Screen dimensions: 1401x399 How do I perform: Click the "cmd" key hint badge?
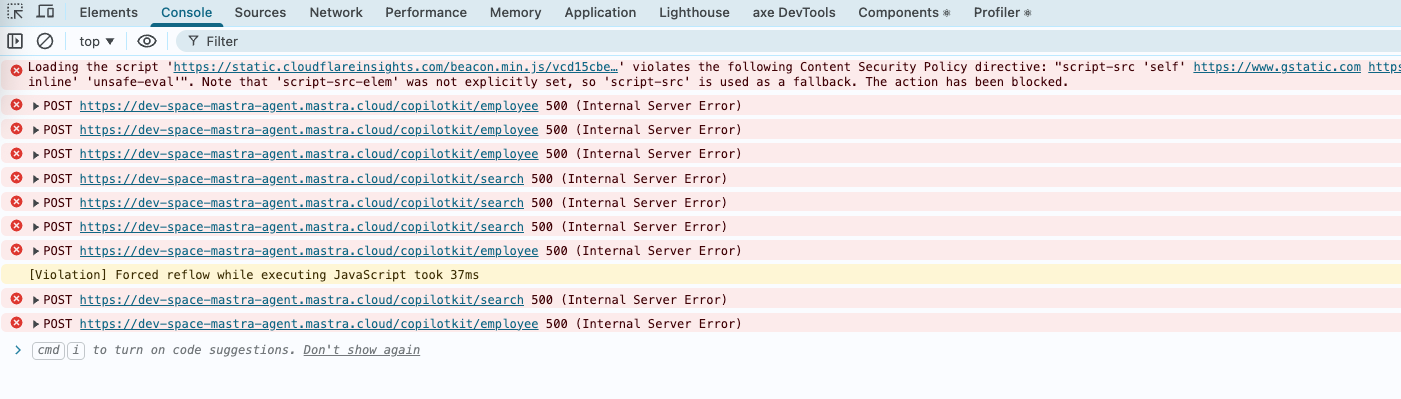tap(47, 350)
